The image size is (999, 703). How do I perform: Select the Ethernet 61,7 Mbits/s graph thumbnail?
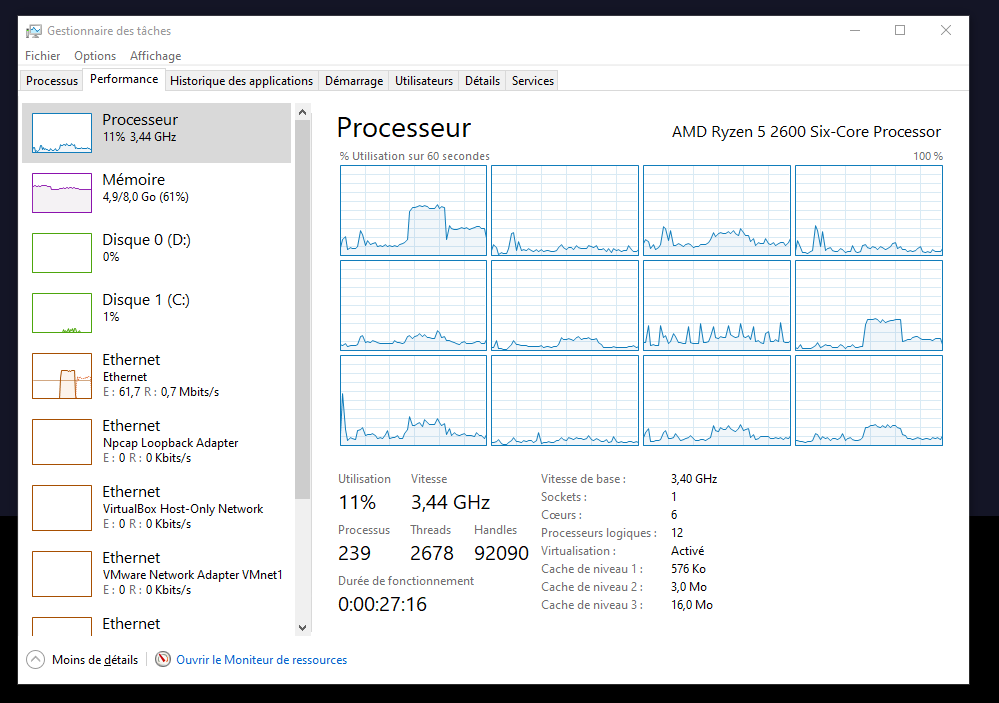62,376
